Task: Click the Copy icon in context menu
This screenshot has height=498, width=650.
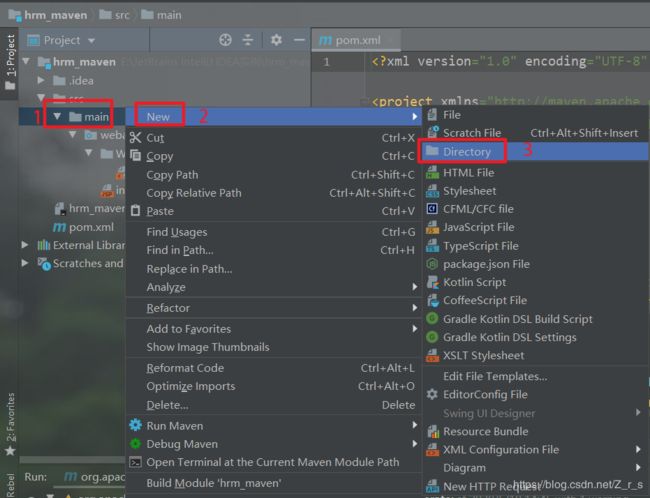Action: pyautogui.click(x=136, y=155)
